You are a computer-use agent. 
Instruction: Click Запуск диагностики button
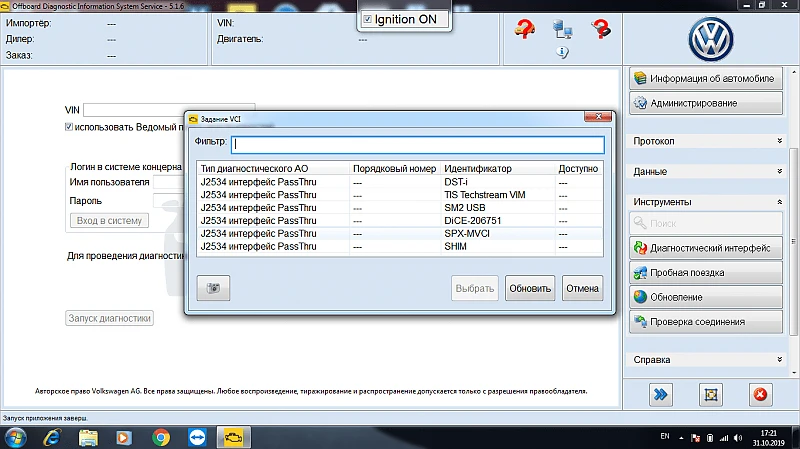[x=109, y=318]
